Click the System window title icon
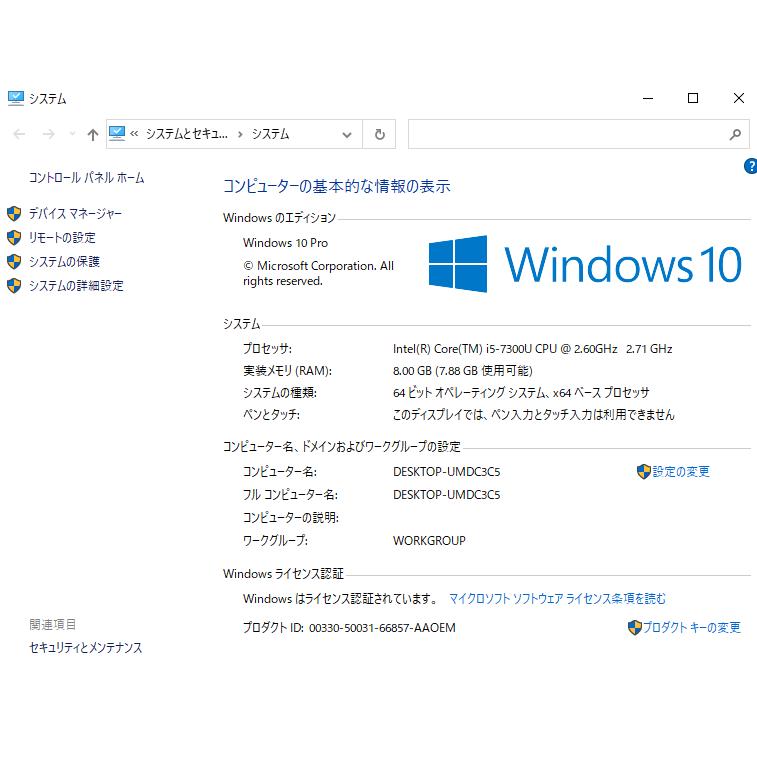The height and width of the screenshot is (757, 757). click(x=15, y=98)
